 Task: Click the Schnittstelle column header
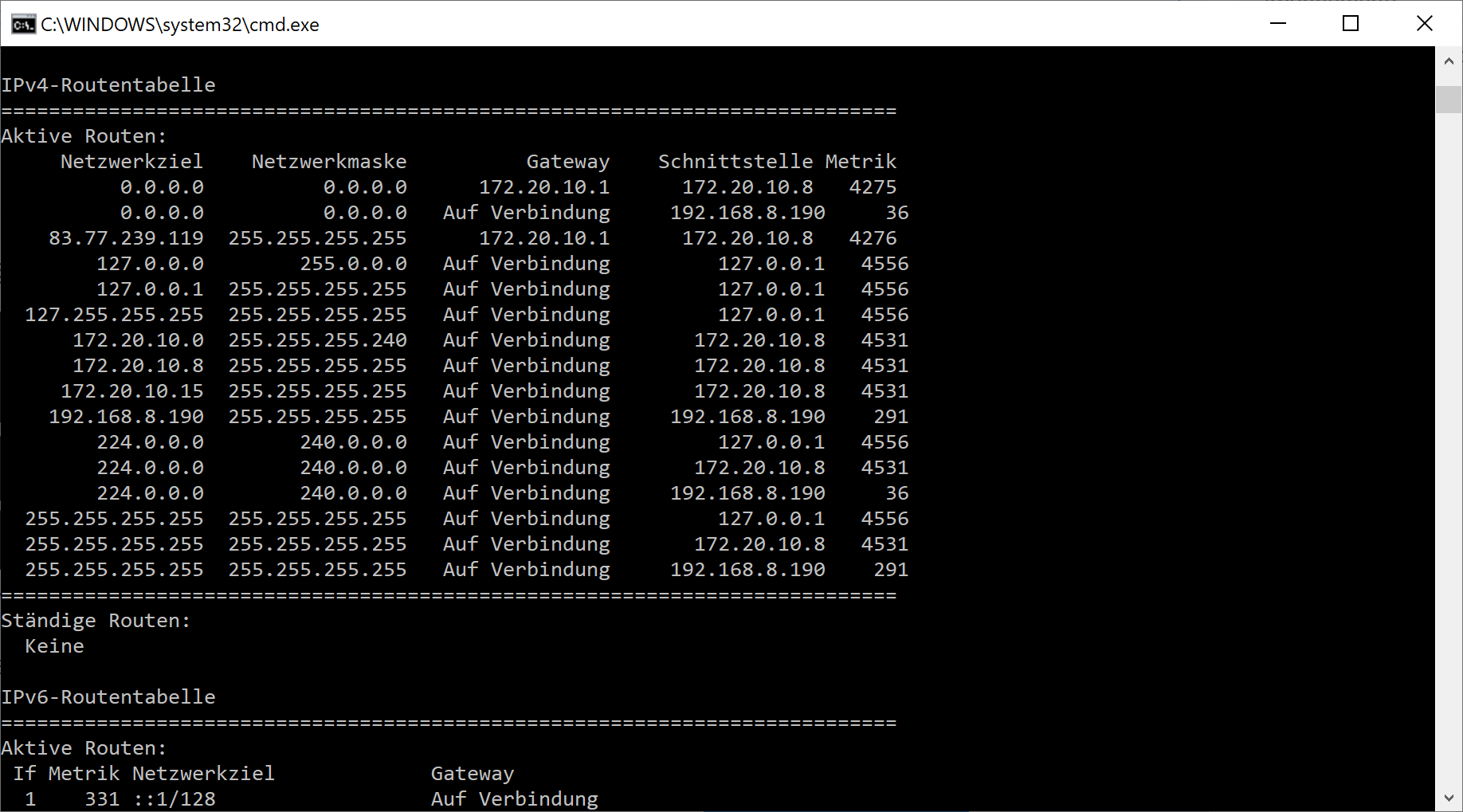[735, 162]
